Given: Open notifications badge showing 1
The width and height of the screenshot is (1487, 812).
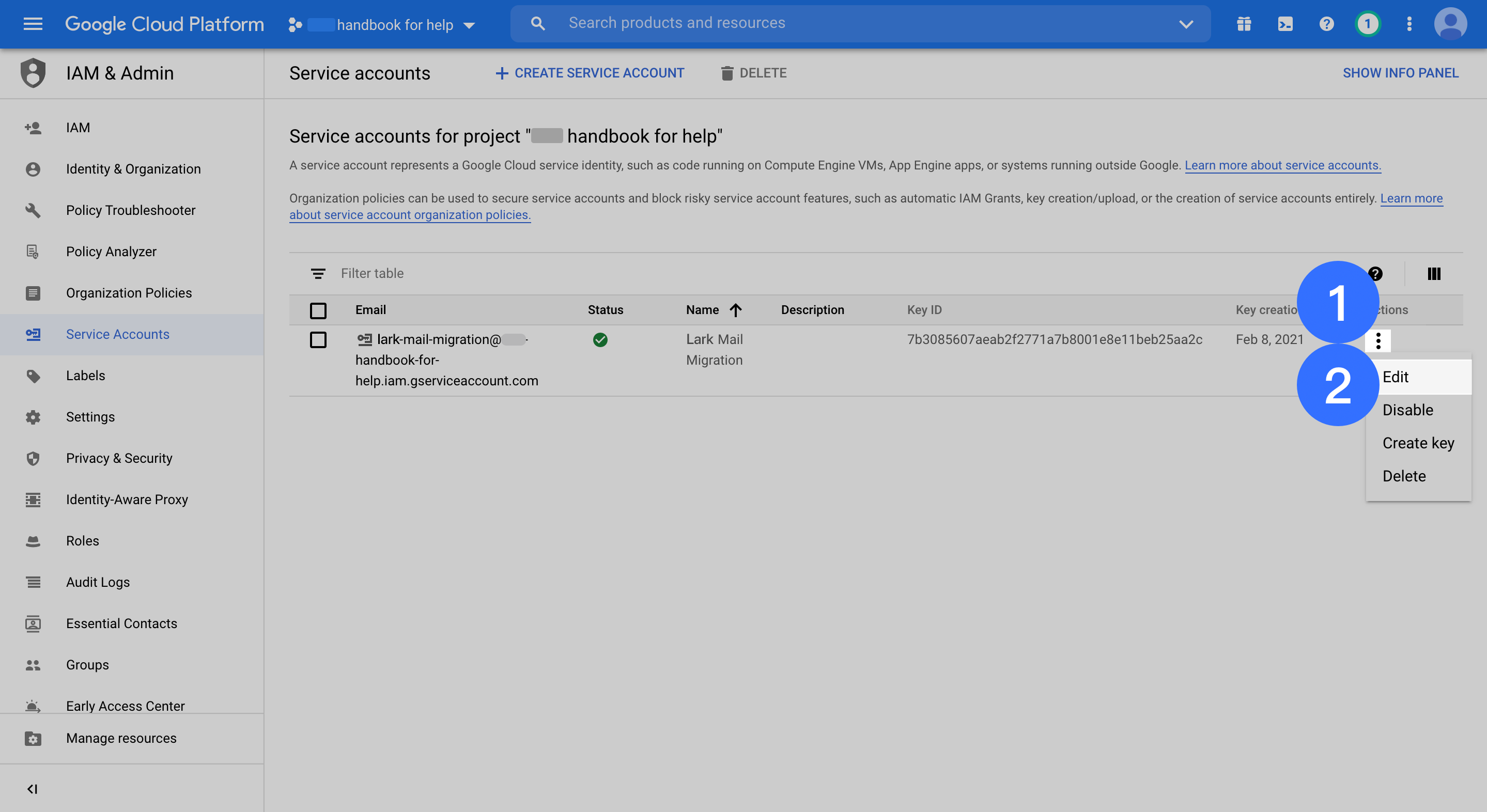Looking at the screenshot, I should click(x=1368, y=24).
